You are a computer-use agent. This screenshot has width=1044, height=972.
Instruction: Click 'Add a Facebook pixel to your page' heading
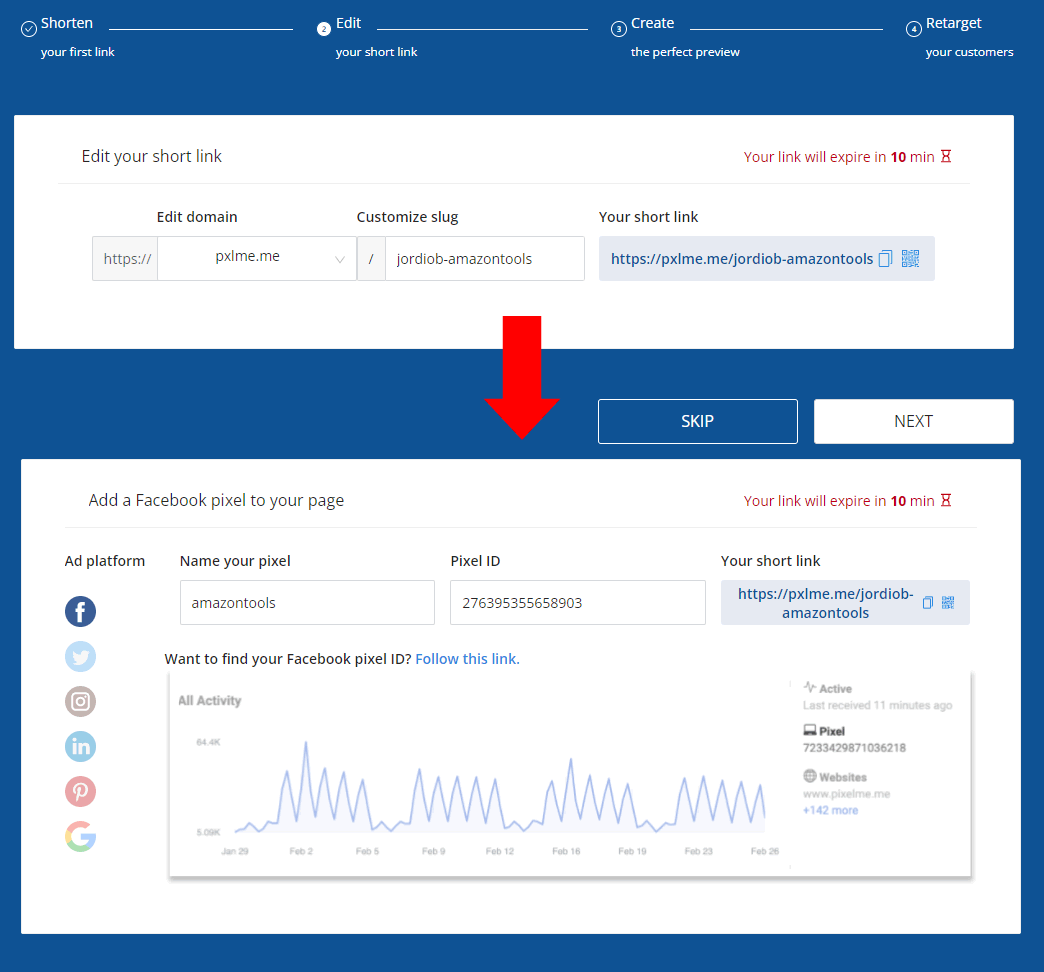point(216,501)
